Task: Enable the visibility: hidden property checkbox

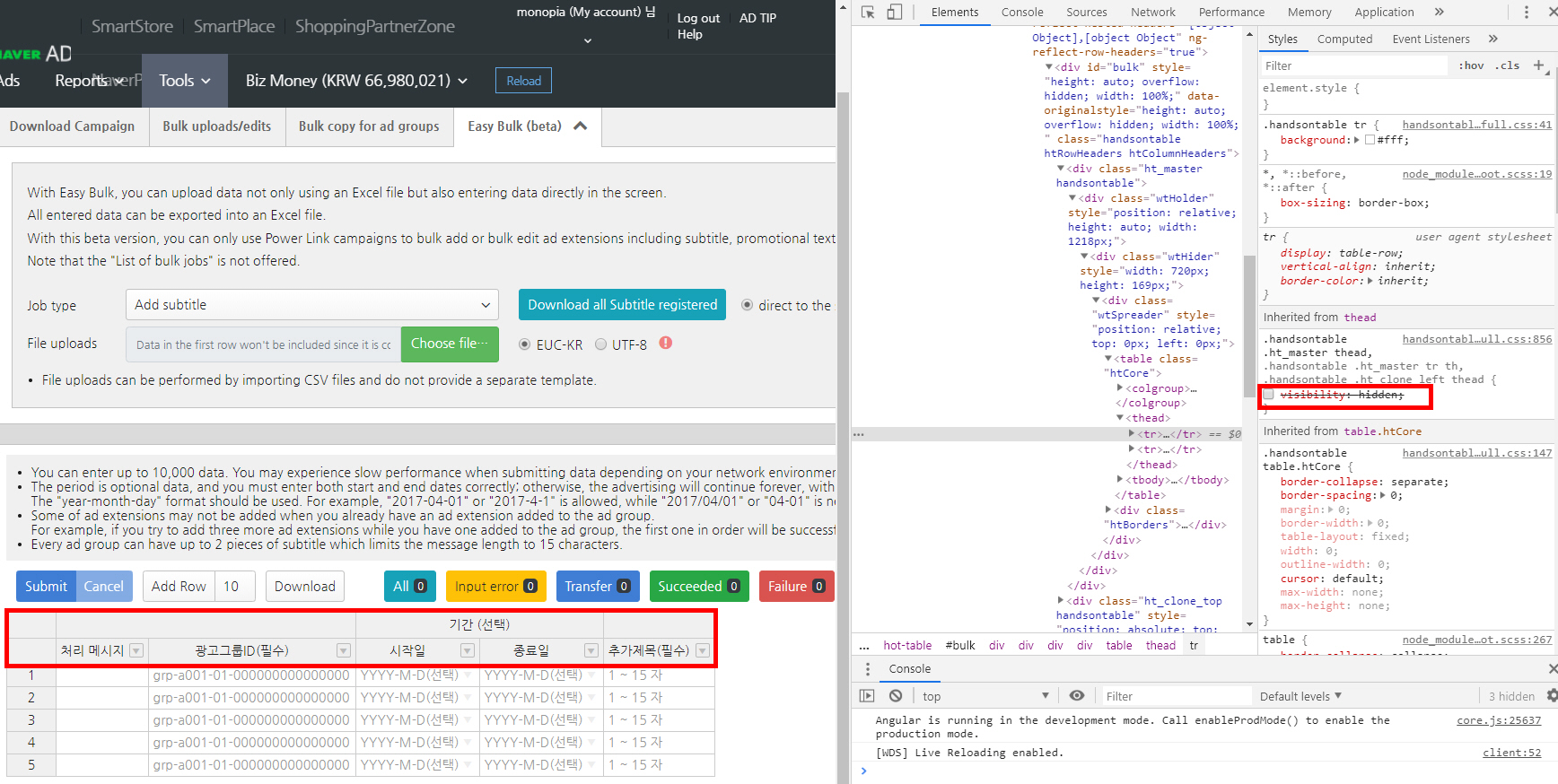Action: pyautogui.click(x=1269, y=395)
